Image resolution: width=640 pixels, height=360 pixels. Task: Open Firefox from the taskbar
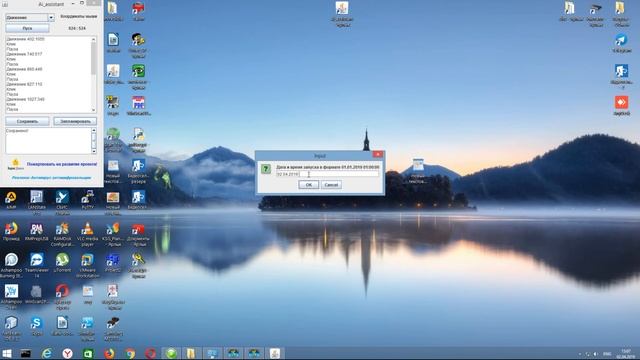pos(109,353)
